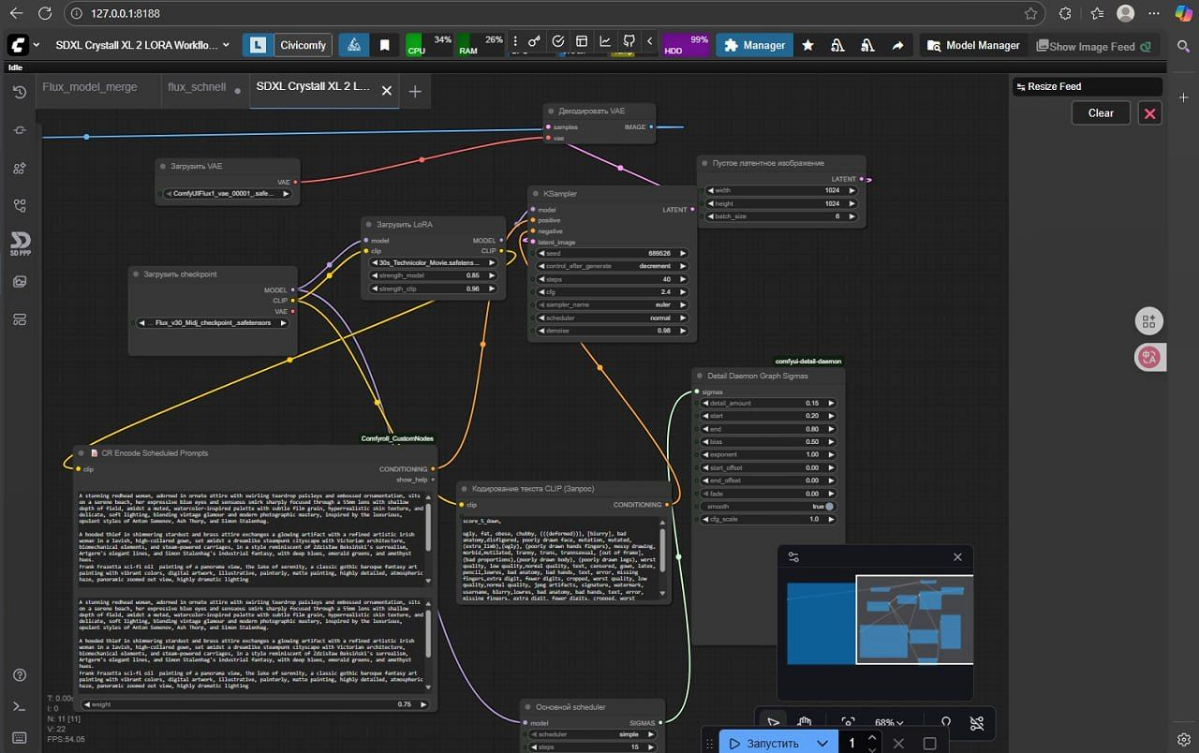Open the VAE file selector ComfyUIFlux1_vae
The image size is (1199, 753).
(228, 193)
